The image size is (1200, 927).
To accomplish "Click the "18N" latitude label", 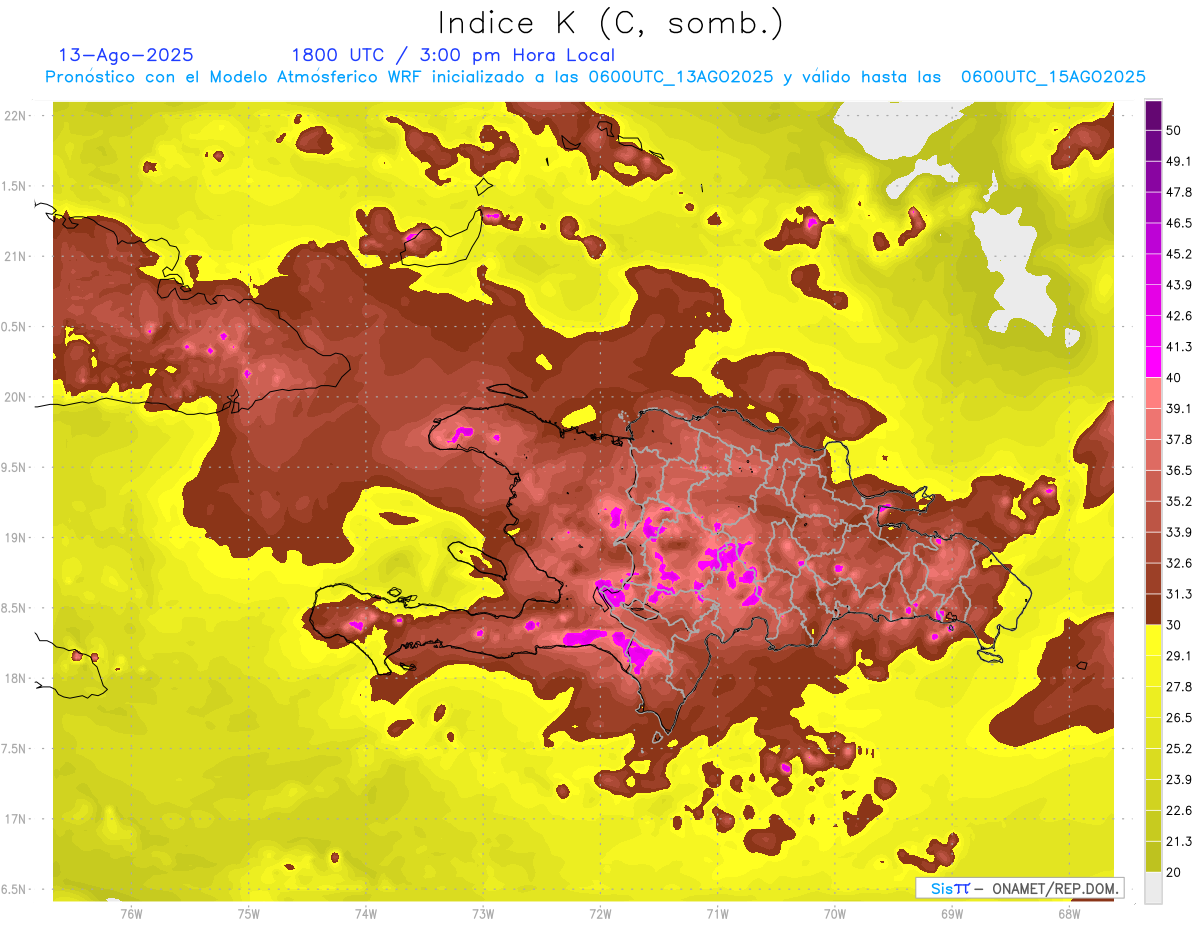I will point(15,679).
